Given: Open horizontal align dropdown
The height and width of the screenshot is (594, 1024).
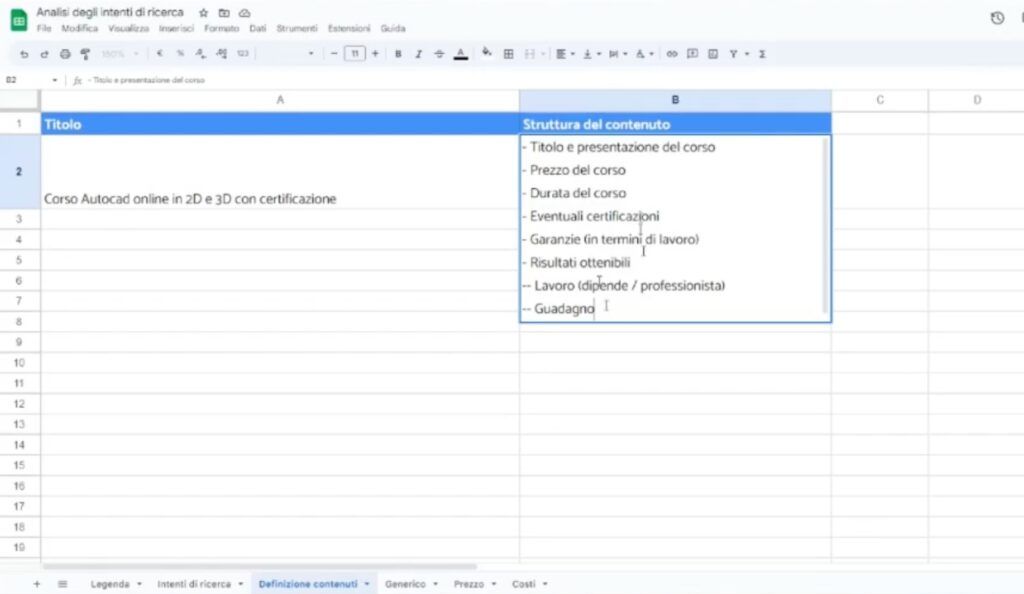Looking at the screenshot, I should pos(565,54).
